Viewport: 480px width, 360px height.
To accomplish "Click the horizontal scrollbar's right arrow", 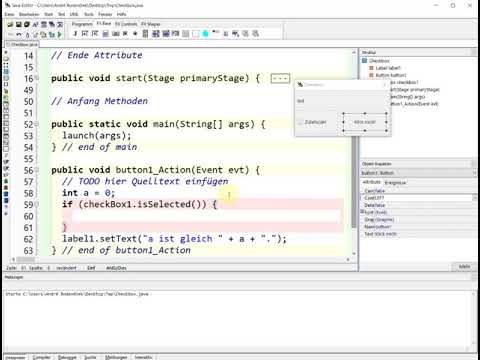I will pyautogui.click(x=348, y=260).
